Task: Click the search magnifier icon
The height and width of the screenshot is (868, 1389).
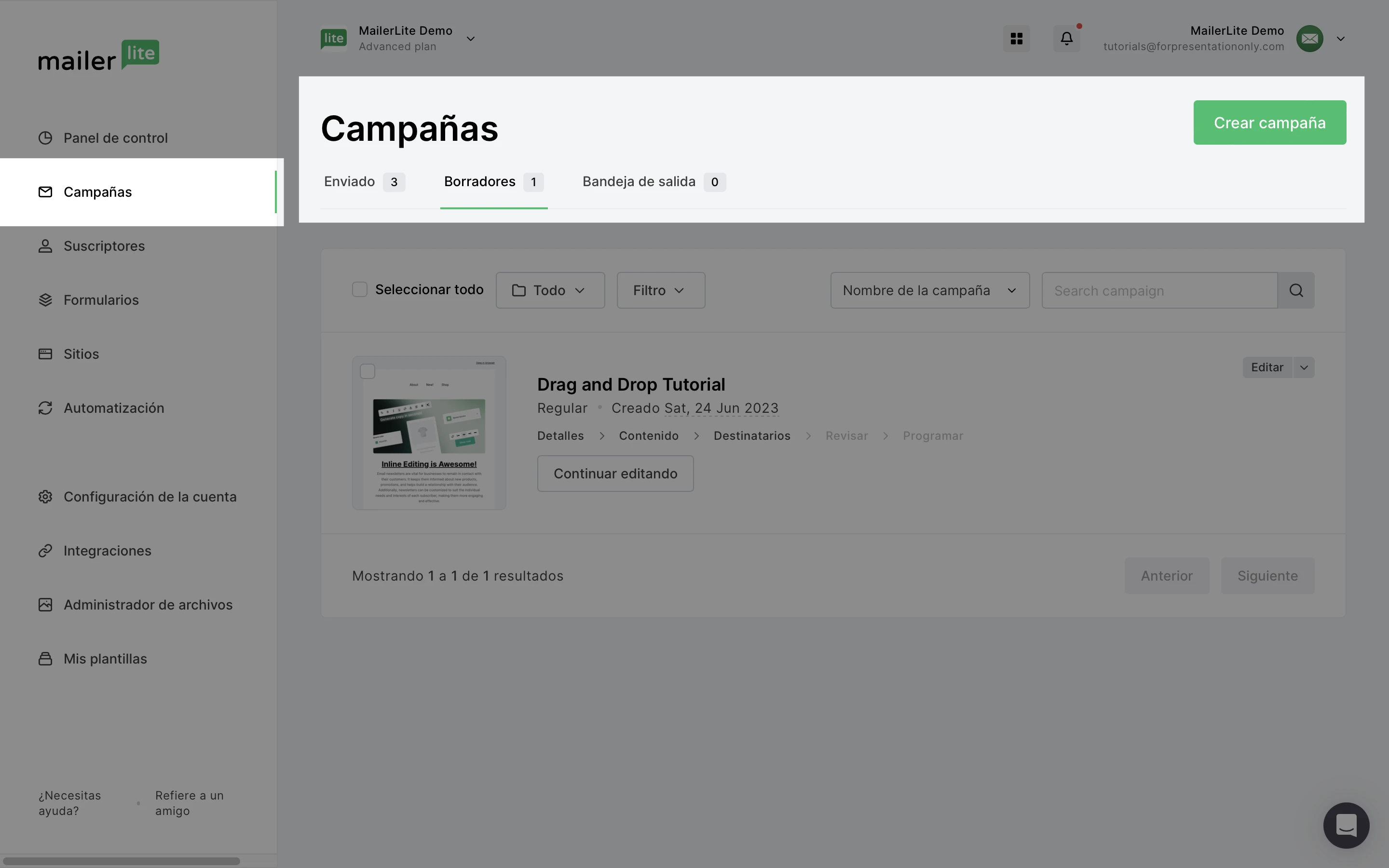Action: click(x=1295, y=290)
